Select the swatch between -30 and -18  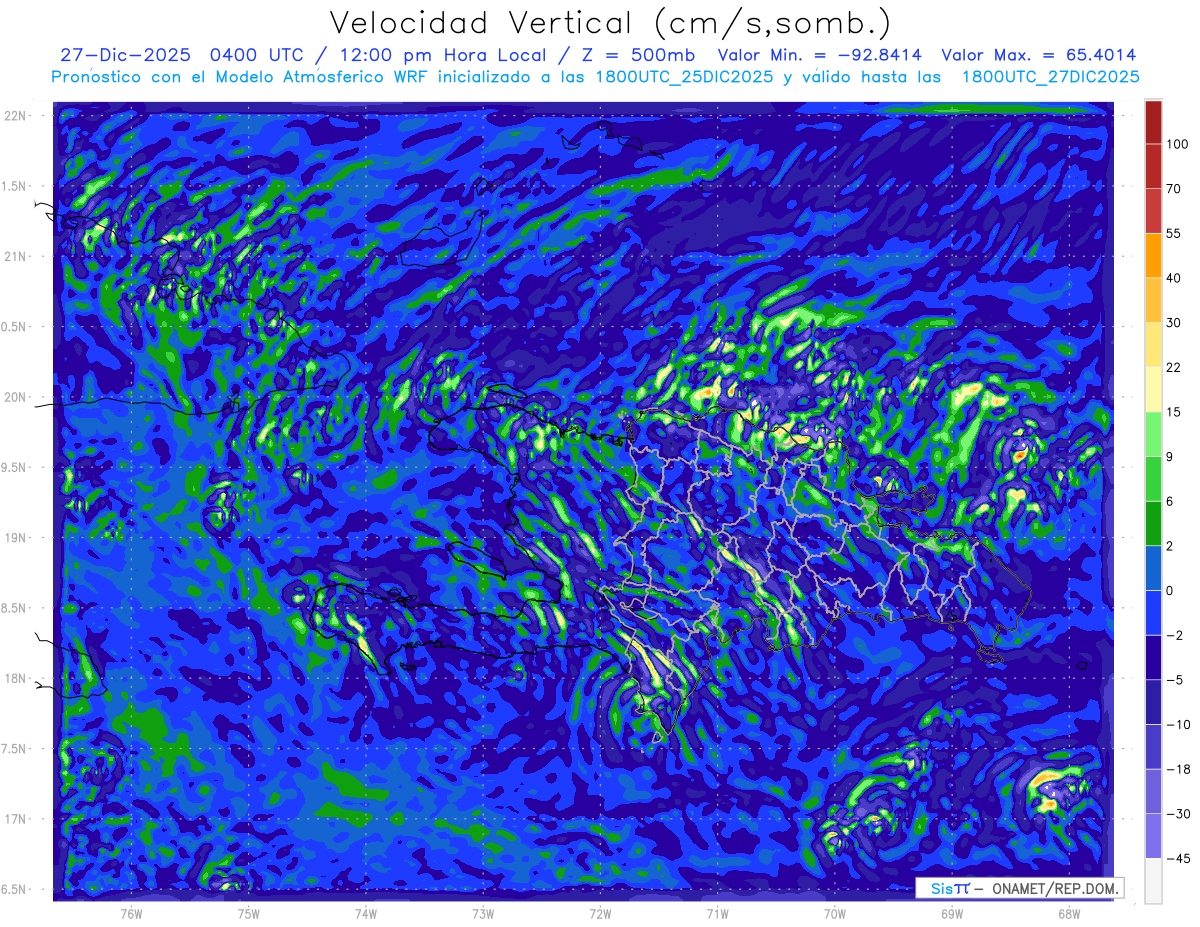tap(1153, 791)
